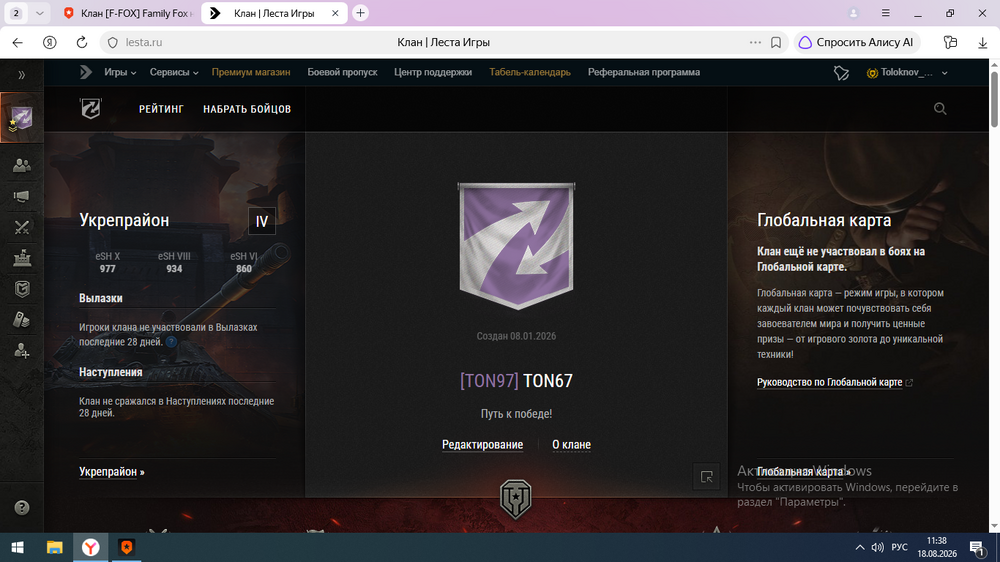Open the crossed swords battles sidebar icon
Screen dimensions: 1000x562
[x=22, y=227]
